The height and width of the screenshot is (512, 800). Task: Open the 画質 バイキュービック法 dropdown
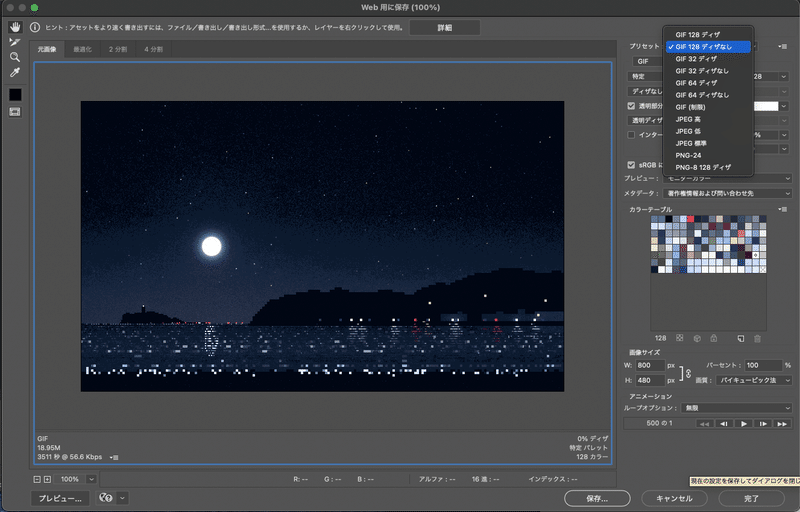tap(754, 380)
